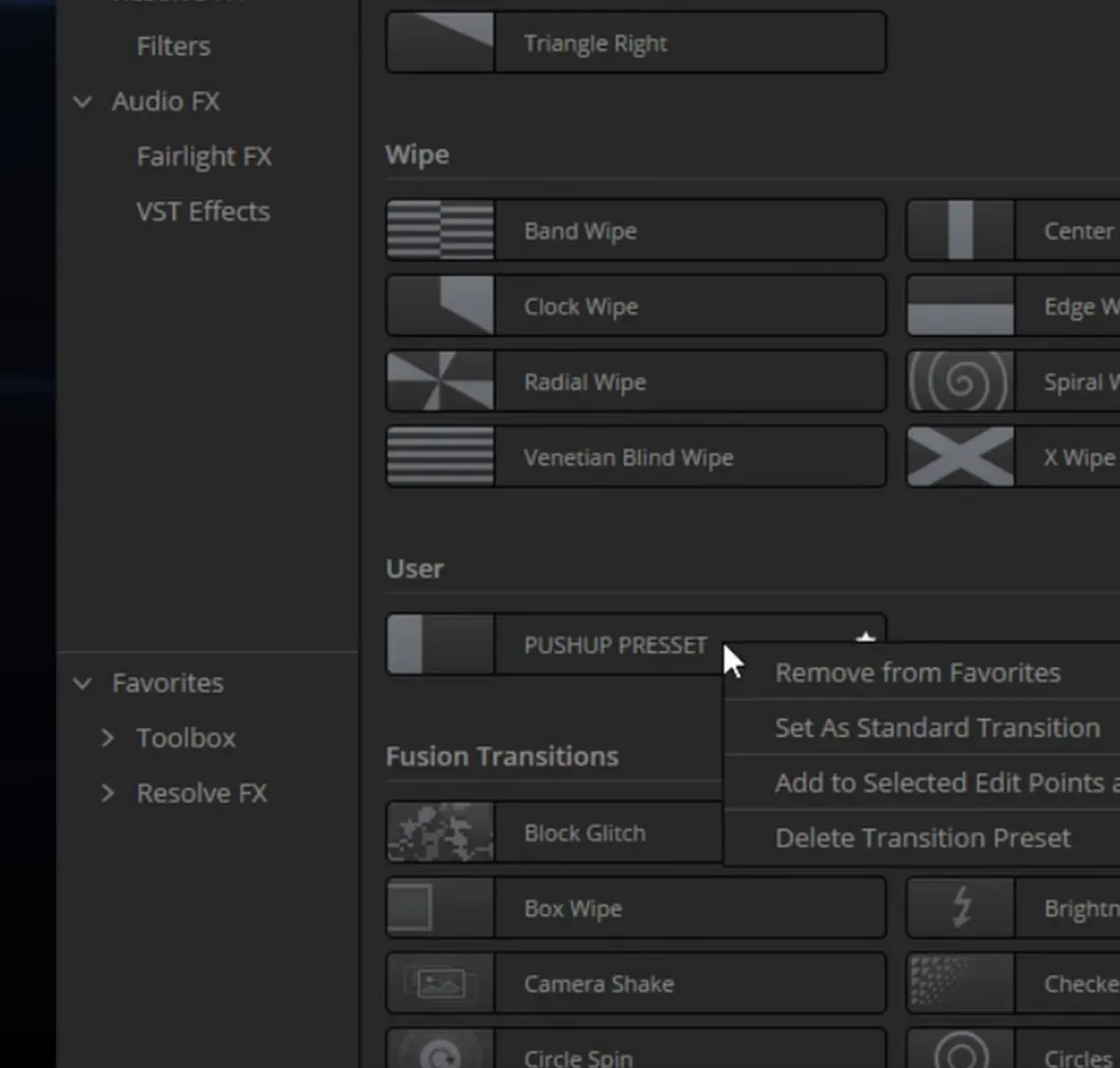This screenshot has height=1068, width=1120.
Task: Click the Clock Wipe thumbnail icon
Action: tap(441, 306)
